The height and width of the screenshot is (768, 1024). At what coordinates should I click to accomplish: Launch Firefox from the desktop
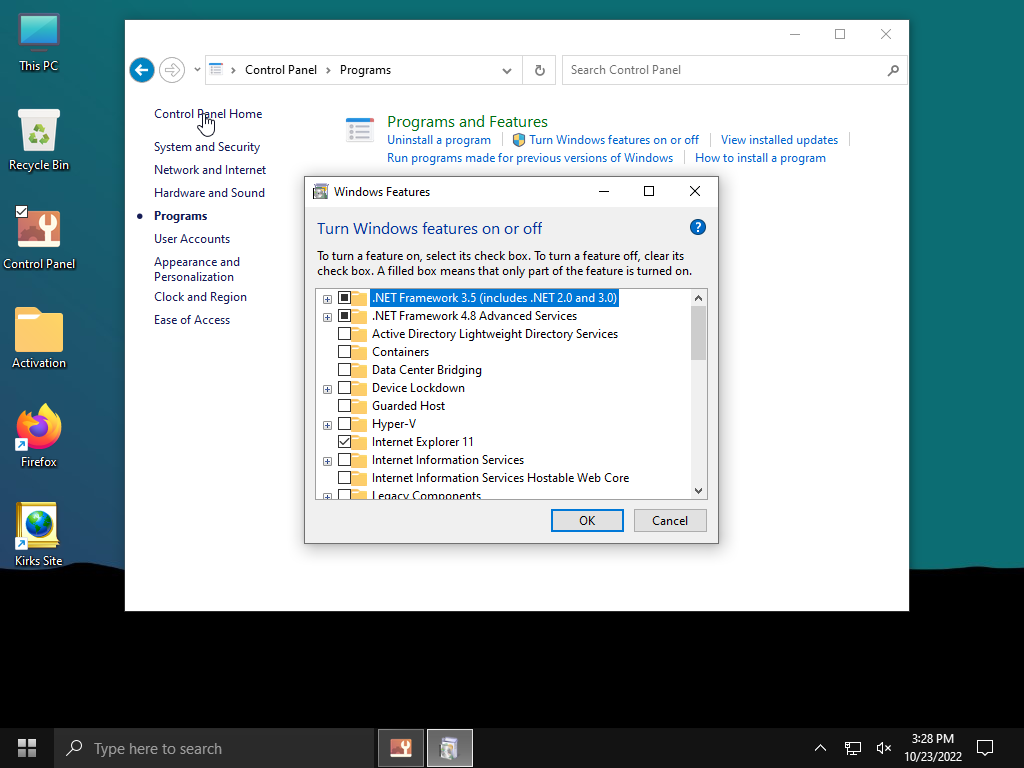(x=39, y=436)
